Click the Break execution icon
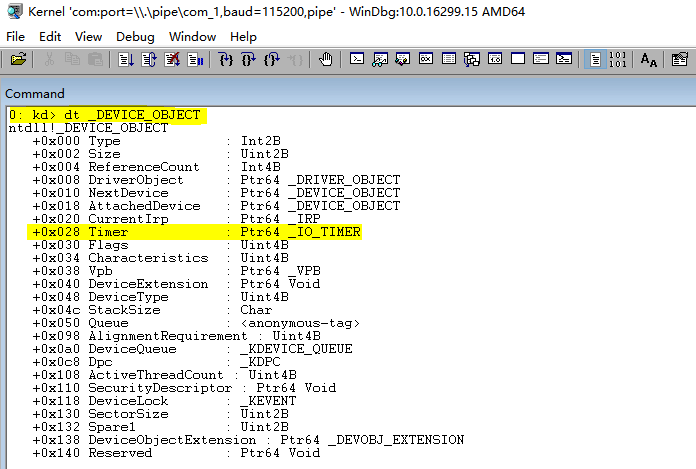Viewport: 696px width, 469px height. (x=195, y=59)
